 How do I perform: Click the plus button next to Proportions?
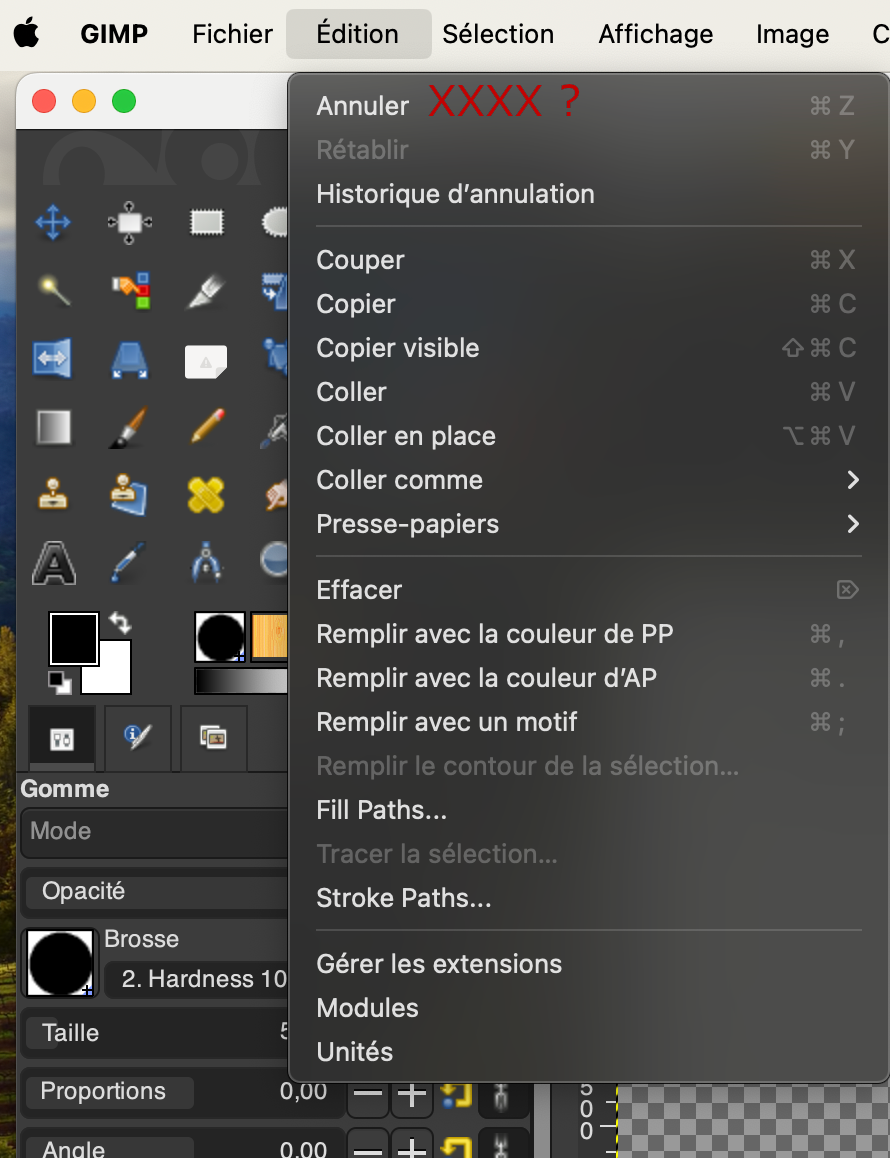pos(411,1094)
